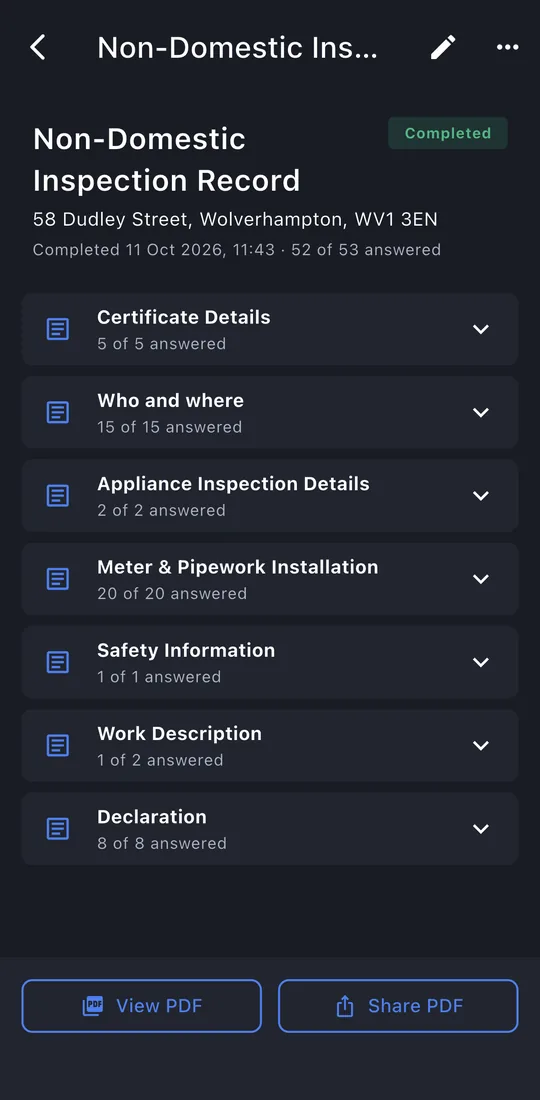Viewport: 540px width, 1100px height.
Task: Click the Declaration section document icon
Action: pos(58,829)
